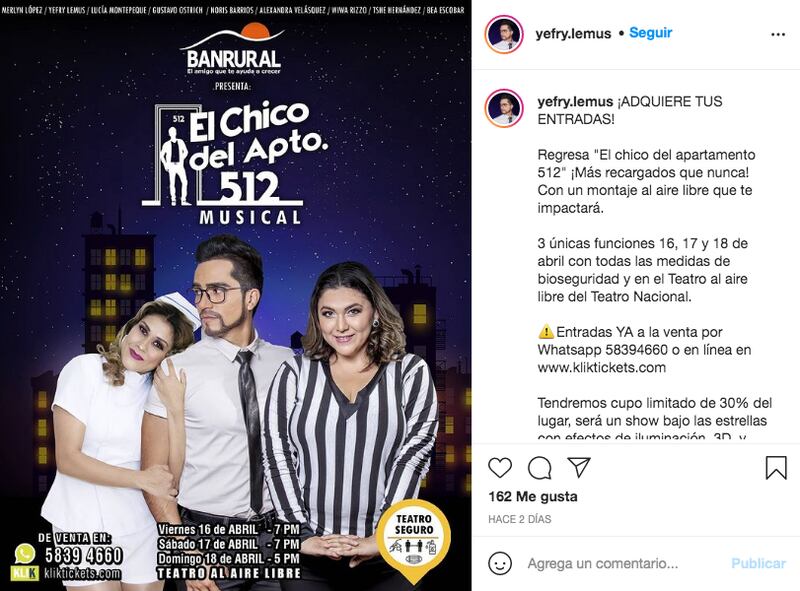Open yefry.lemus username in header
Screen dimensions: 800x591
(573, 34)
